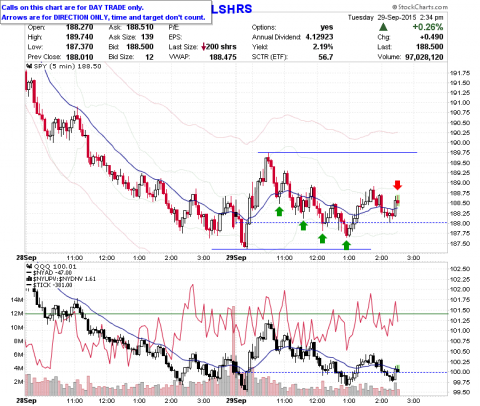Click the 188.00 price axis label
This screenshot has height=406, width=480.
tap(460, 223)
